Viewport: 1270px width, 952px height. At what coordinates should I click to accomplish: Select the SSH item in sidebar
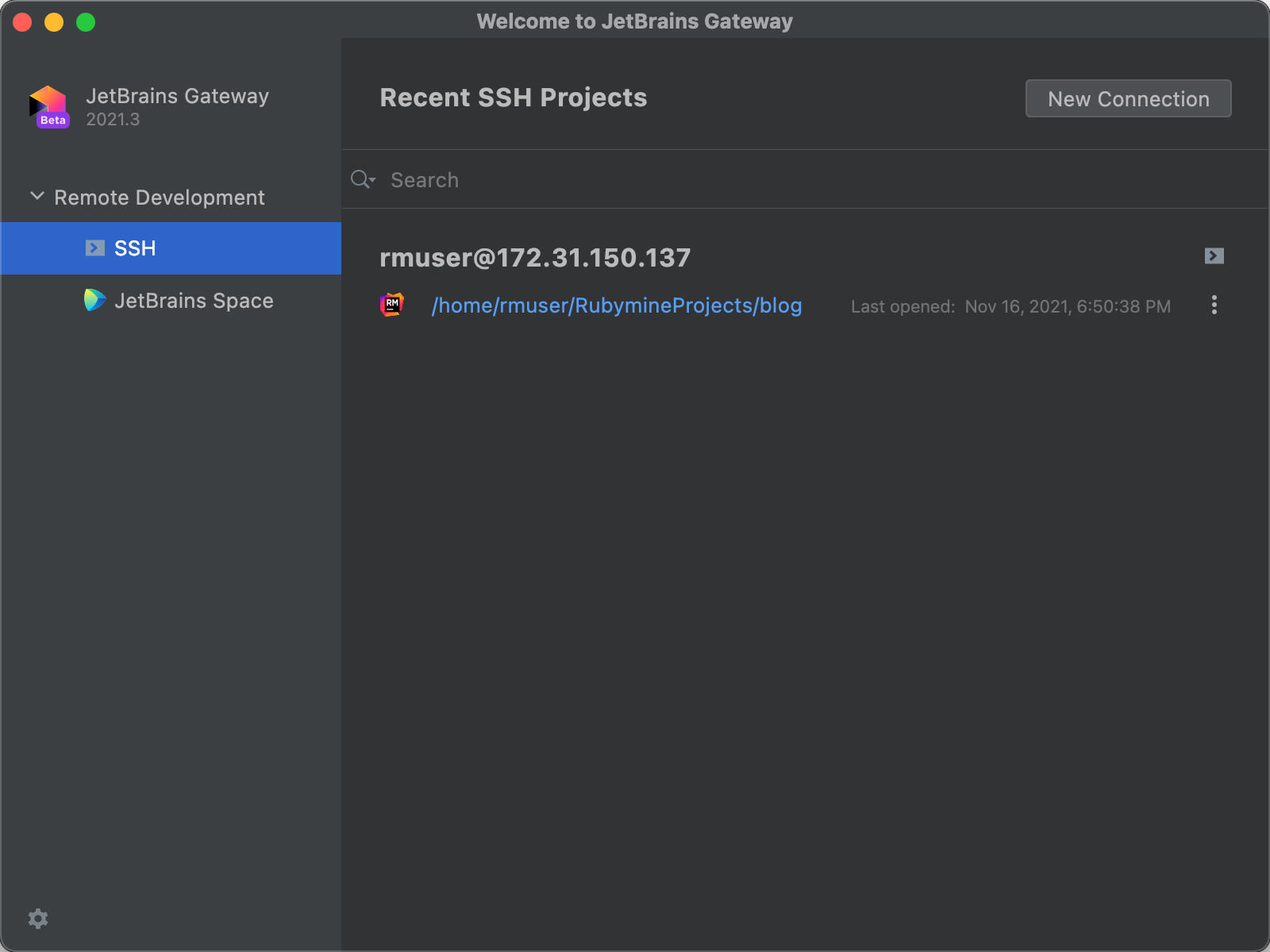click(135, 248)
